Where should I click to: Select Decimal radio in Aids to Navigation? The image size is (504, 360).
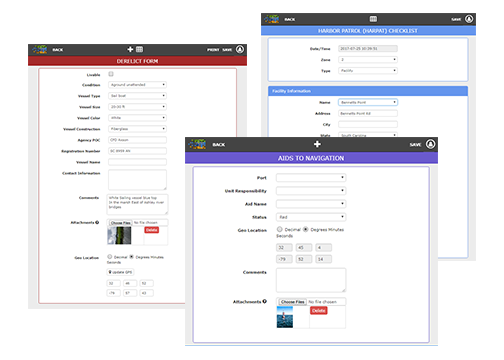click(x=279, y=229)
